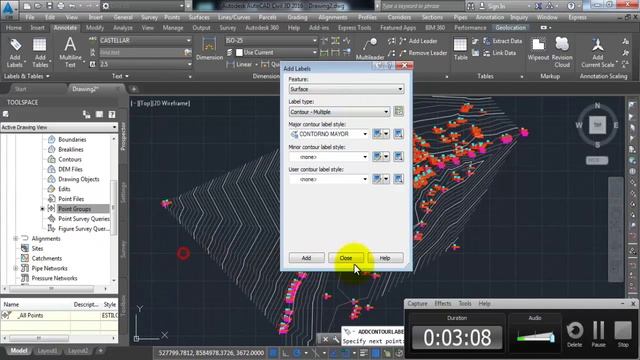Select Breaklines in the Toolspace tree
Image resolution: width=640 pixels, height=360 pixels.
pos(71,149)
